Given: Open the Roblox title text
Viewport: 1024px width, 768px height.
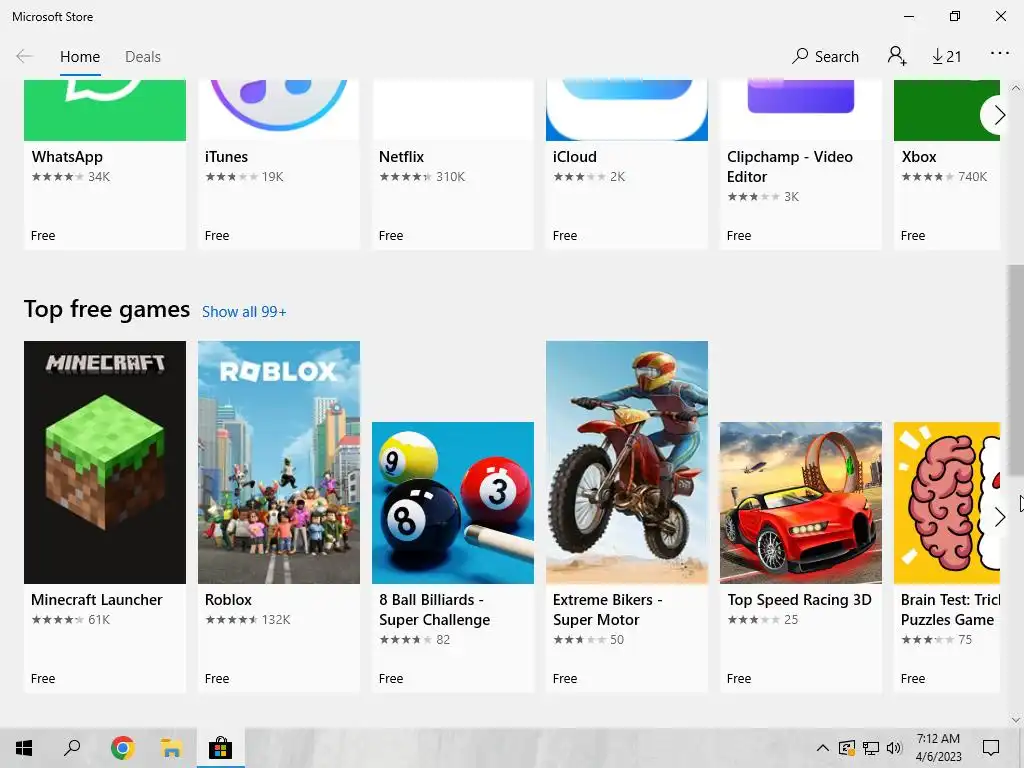Looking at the screenshot, I should (x=228, y=600).
